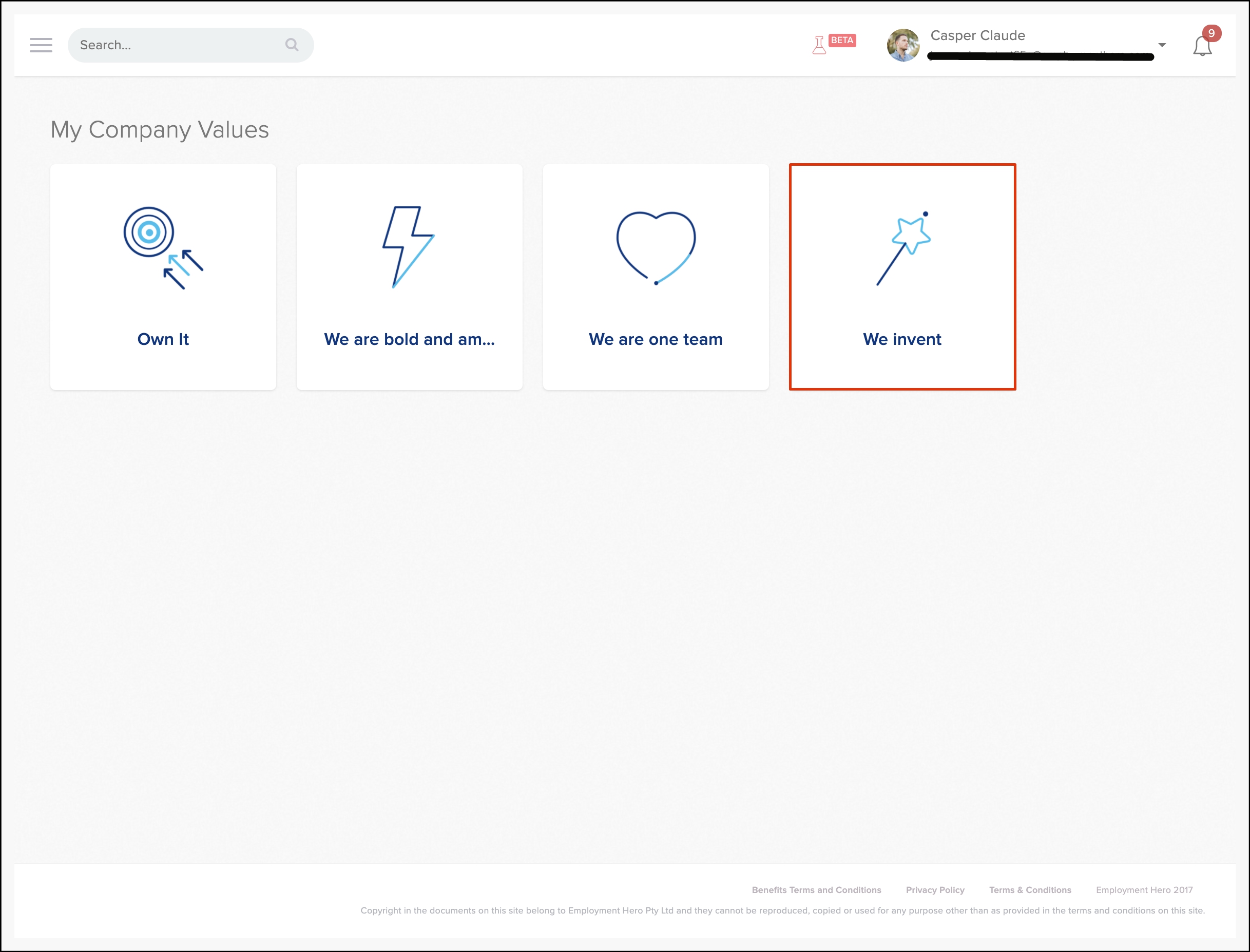The image size is (1250, 952).
Task: Click the search magnifier icon
Action: [x=292, y=45]
